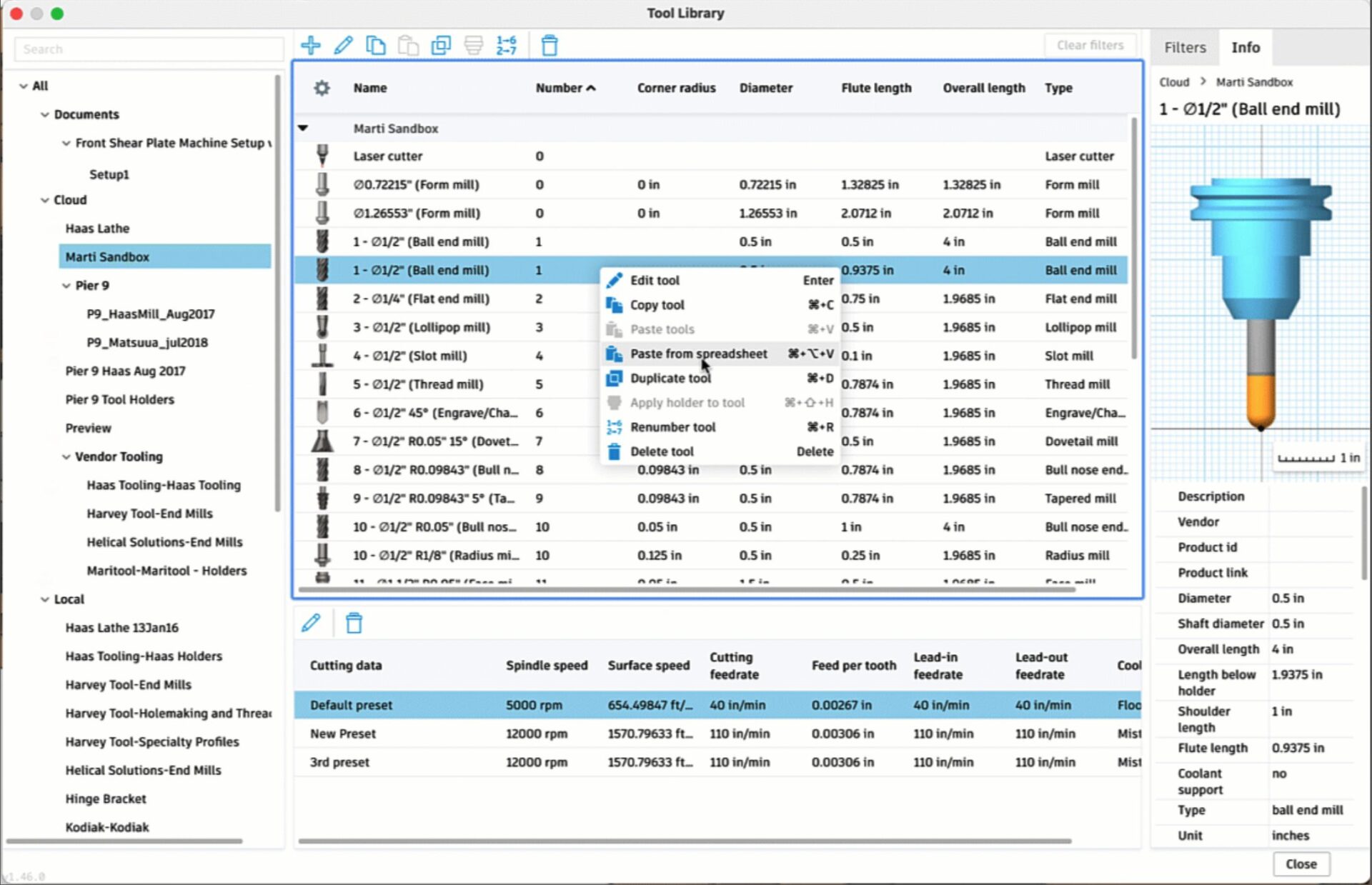
Task: Choose Paste from spreadsheet menu entry
Action: [698, 354]
